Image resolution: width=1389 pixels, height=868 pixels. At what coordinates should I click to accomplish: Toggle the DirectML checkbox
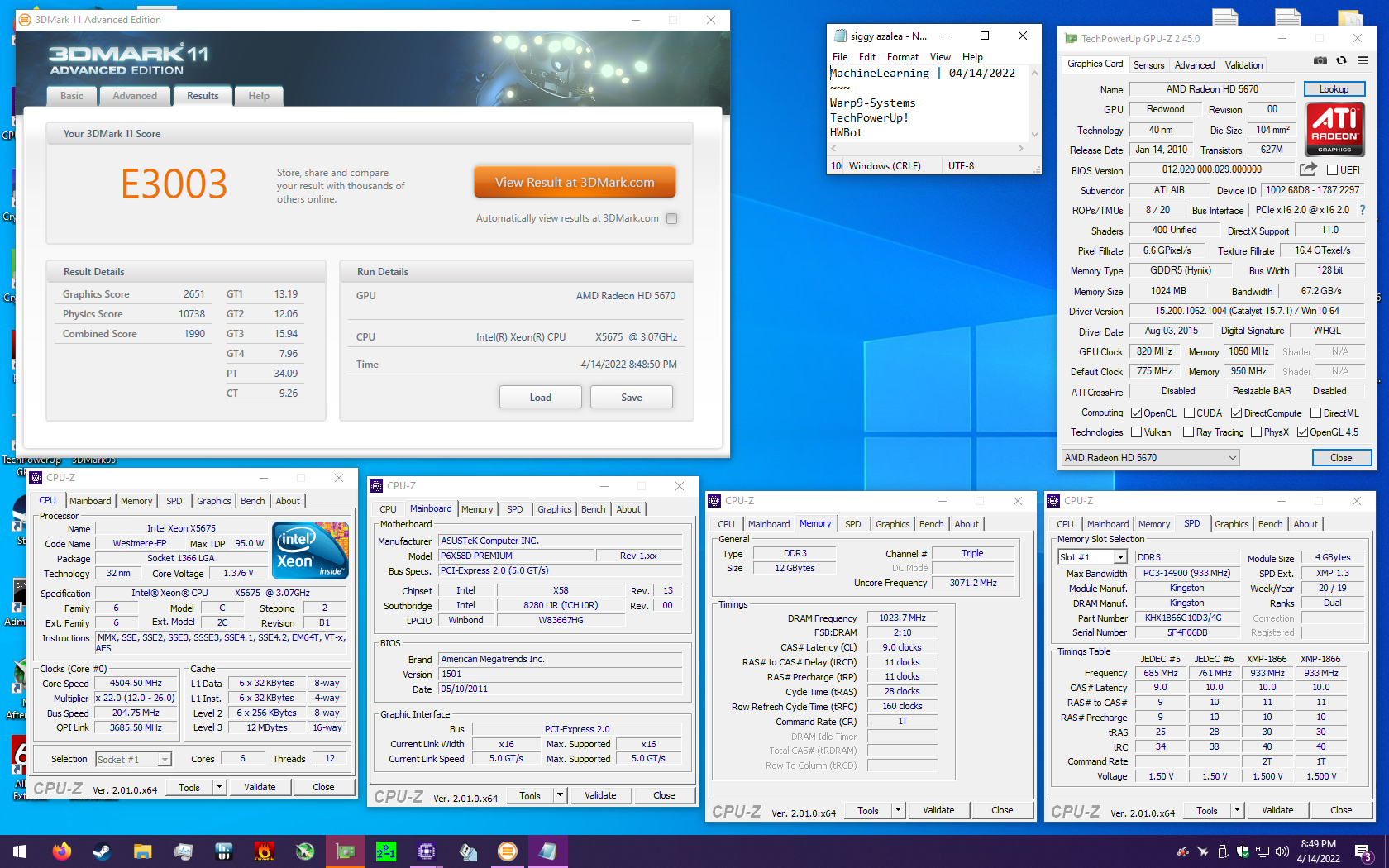pos(1315,413)
